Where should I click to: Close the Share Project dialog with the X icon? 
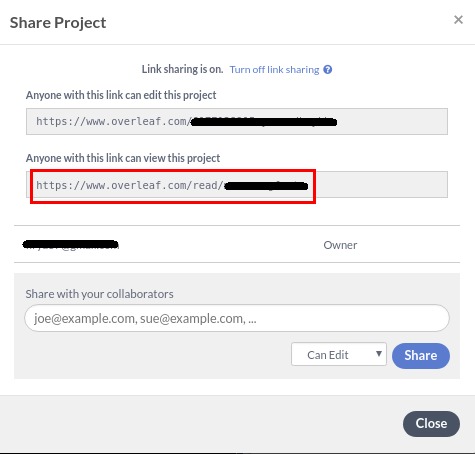pyautogui.click(x=458, y=20)
